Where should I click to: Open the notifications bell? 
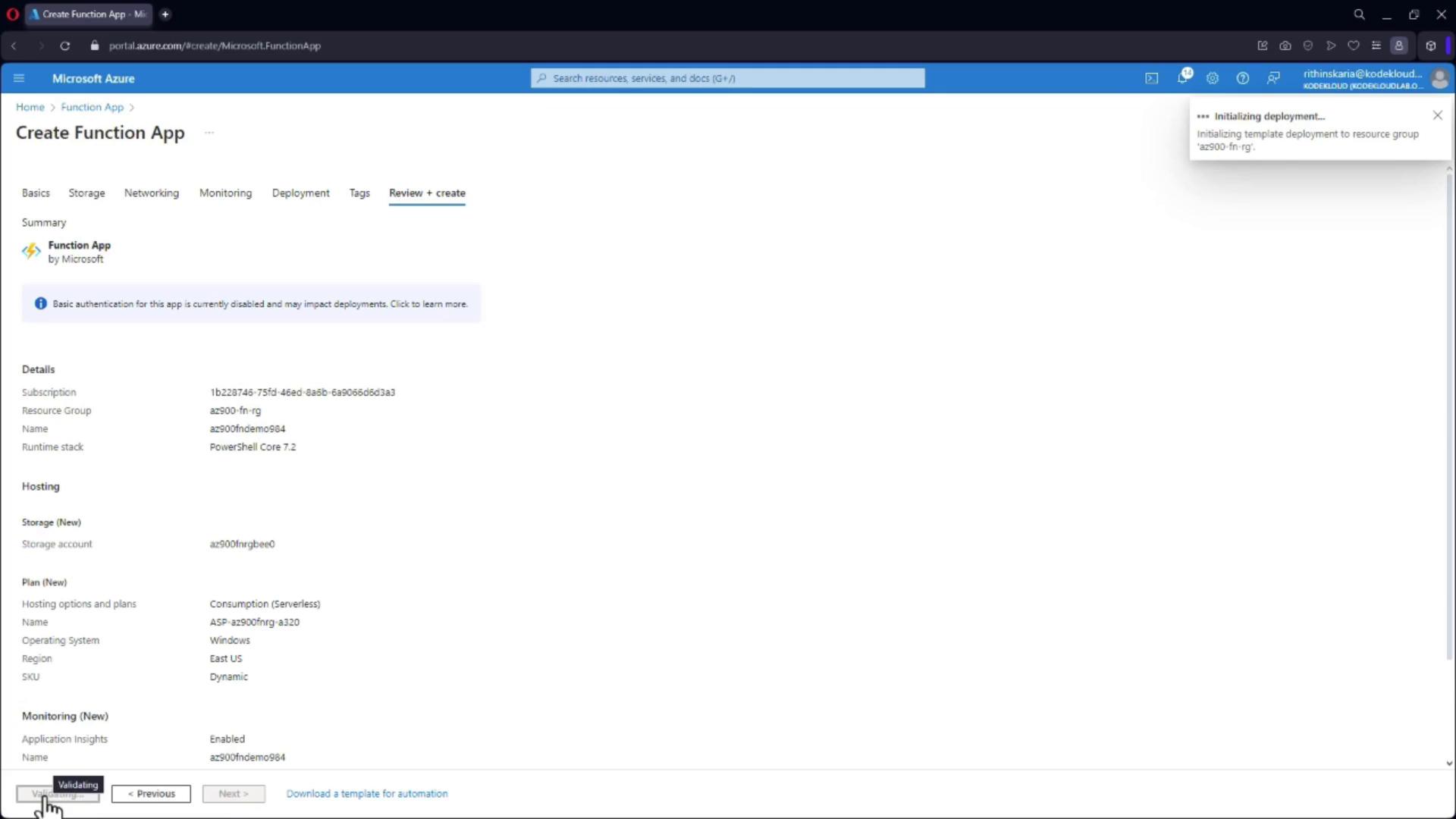(x=1182, y=78)
